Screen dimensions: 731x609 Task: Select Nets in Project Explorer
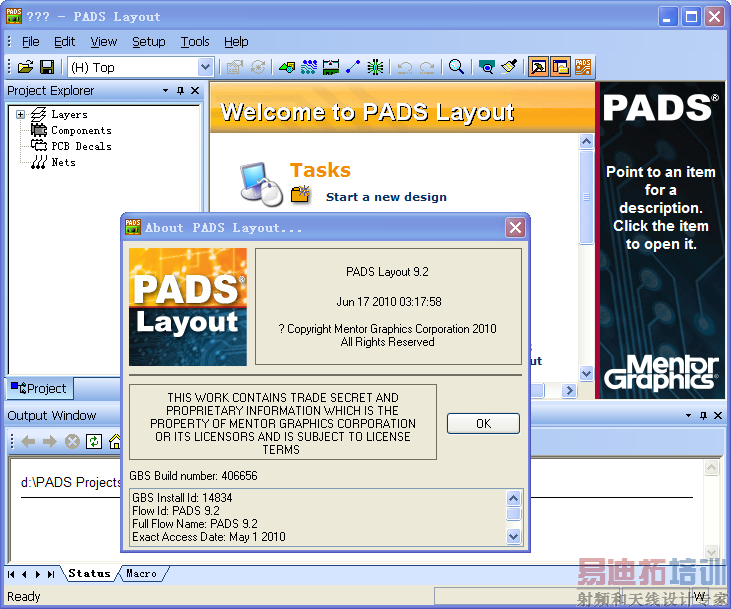click(x=63, y=162)
